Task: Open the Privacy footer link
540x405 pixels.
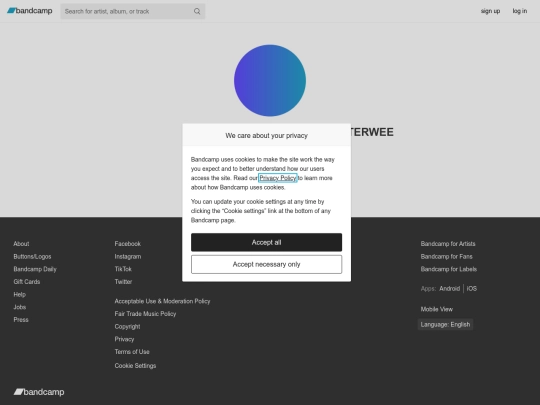Action: [x=124, y=339]
